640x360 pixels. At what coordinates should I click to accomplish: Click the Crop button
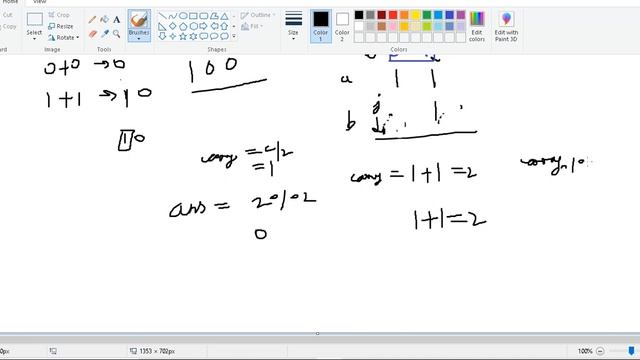[x=59, y=15]
